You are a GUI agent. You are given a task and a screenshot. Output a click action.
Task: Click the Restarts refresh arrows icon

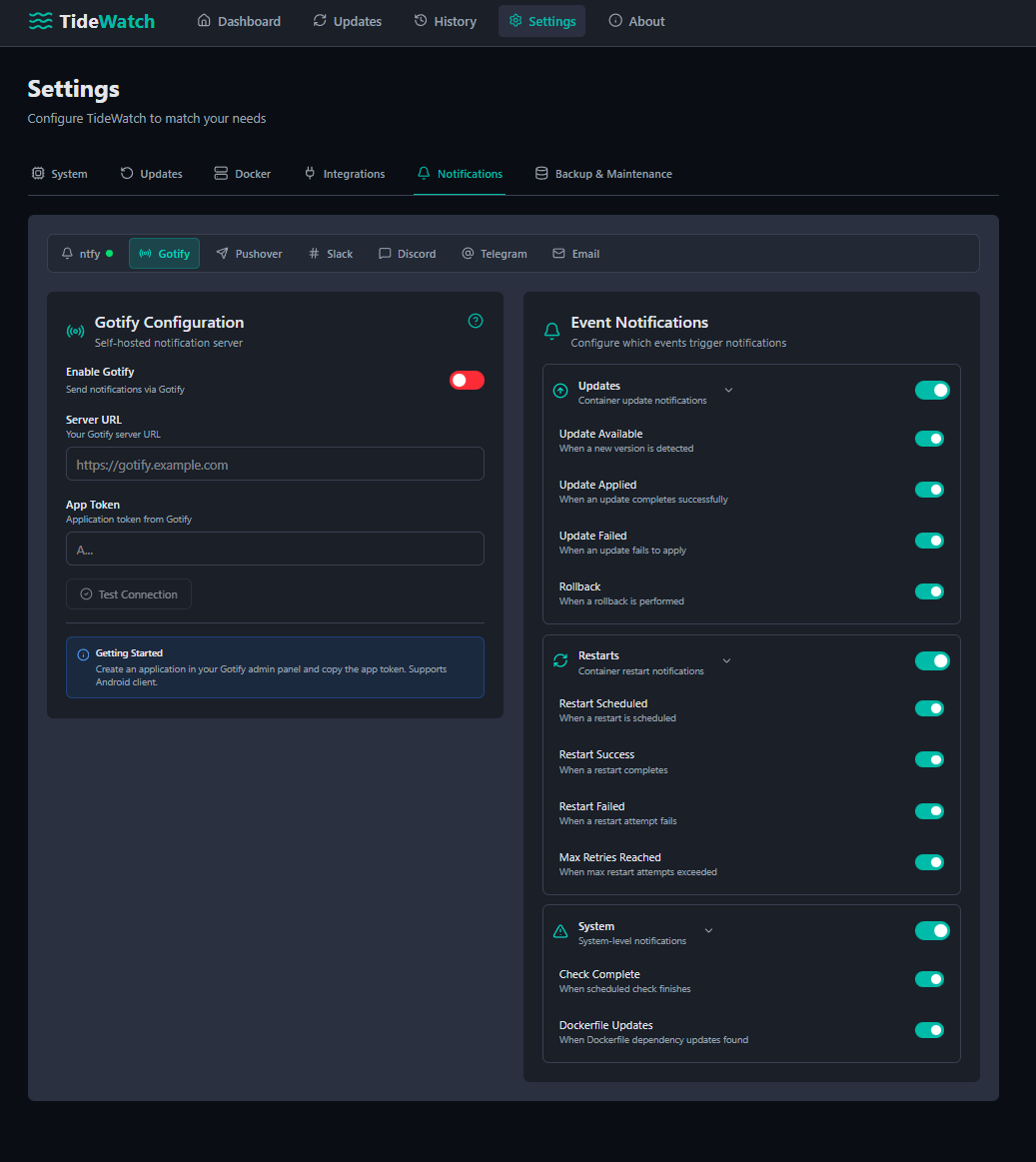(x=560, y=660)
